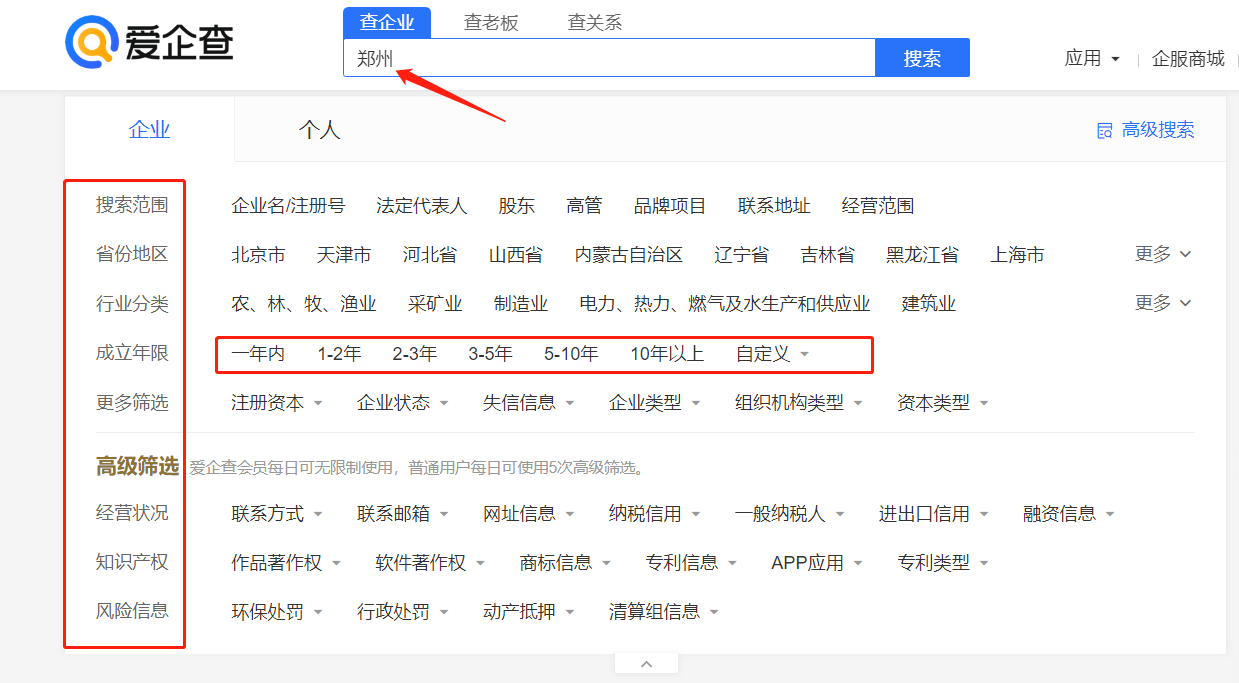Open the 商标信息 filter dropdown

coord(565,563)
